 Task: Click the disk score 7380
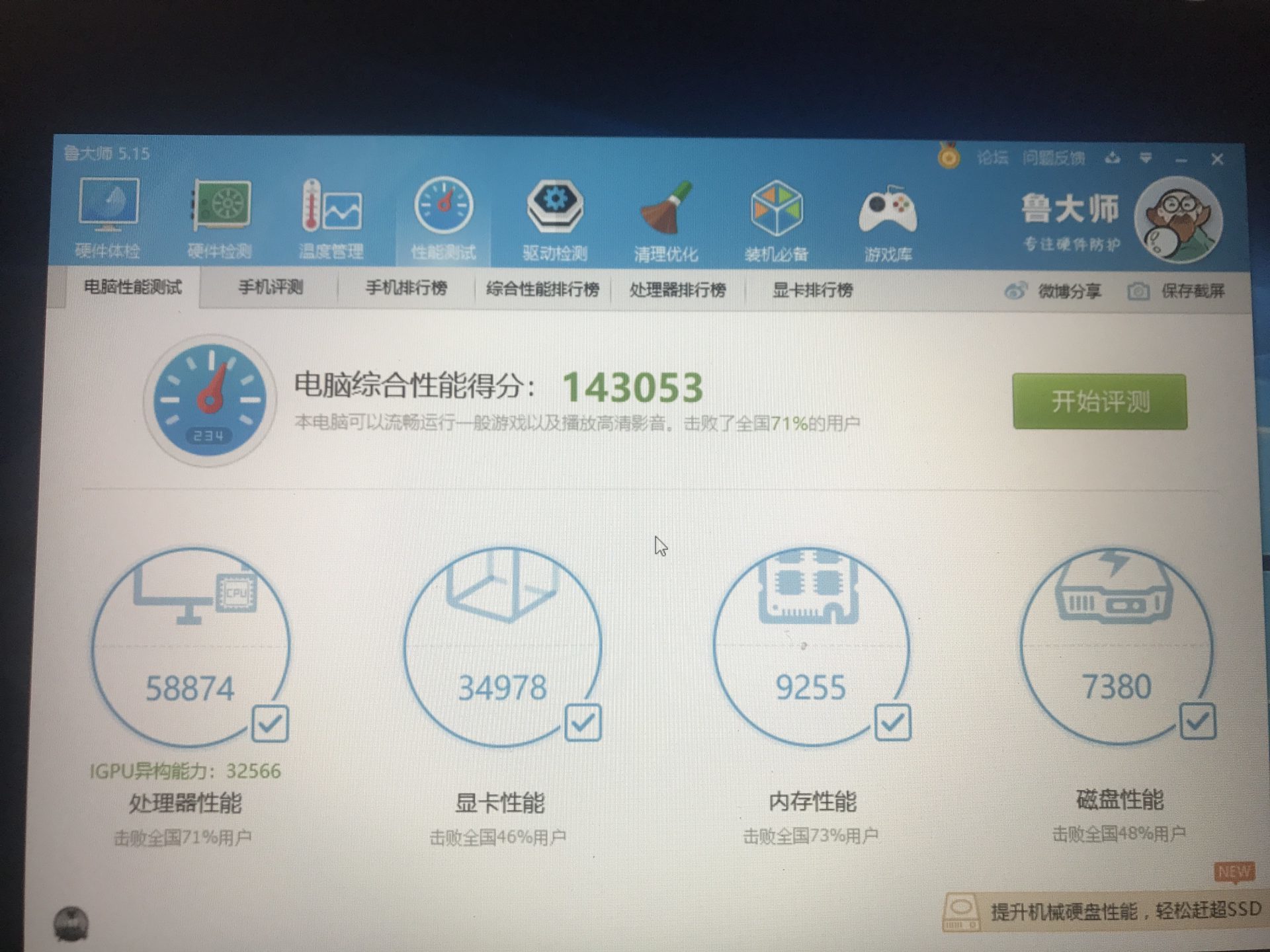point(1117,686)
